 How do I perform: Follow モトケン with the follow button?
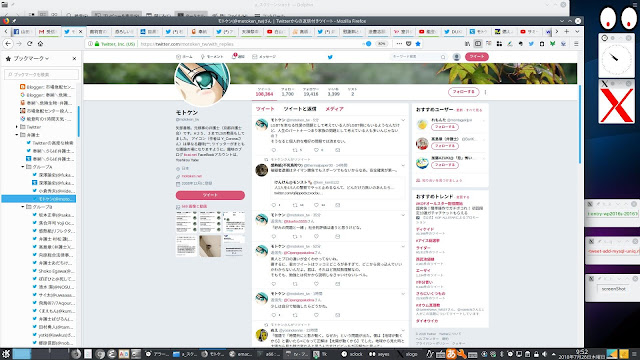pyautogui.click(x=463, y=92)
